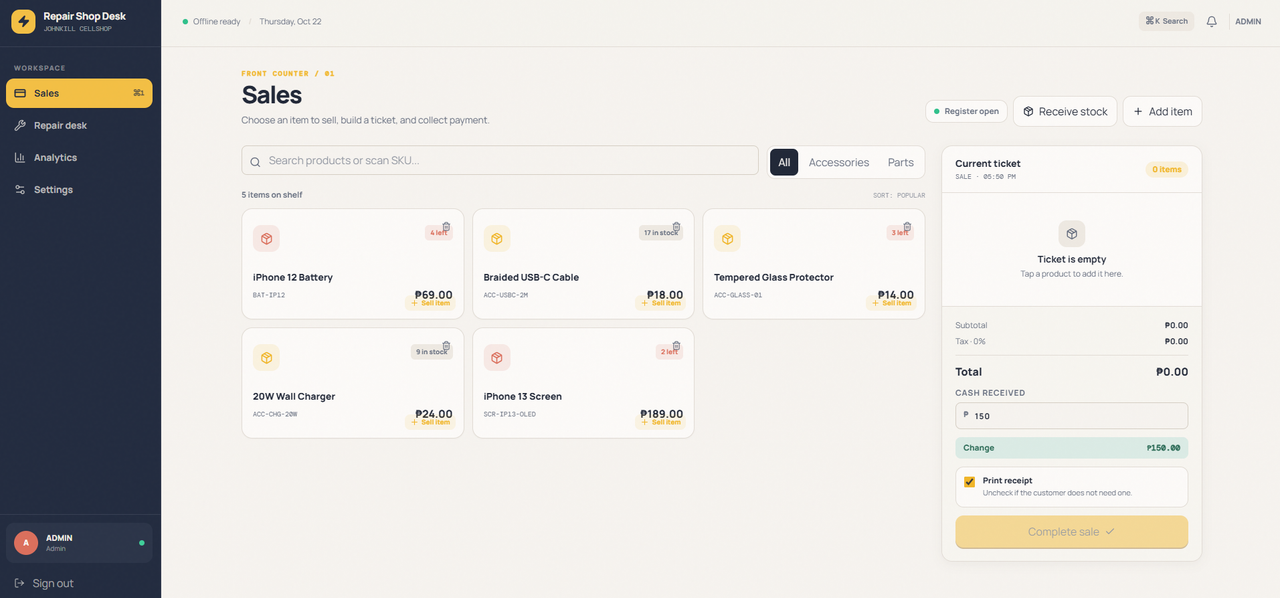Open Settings from the sidebar

tap(79, 189)
